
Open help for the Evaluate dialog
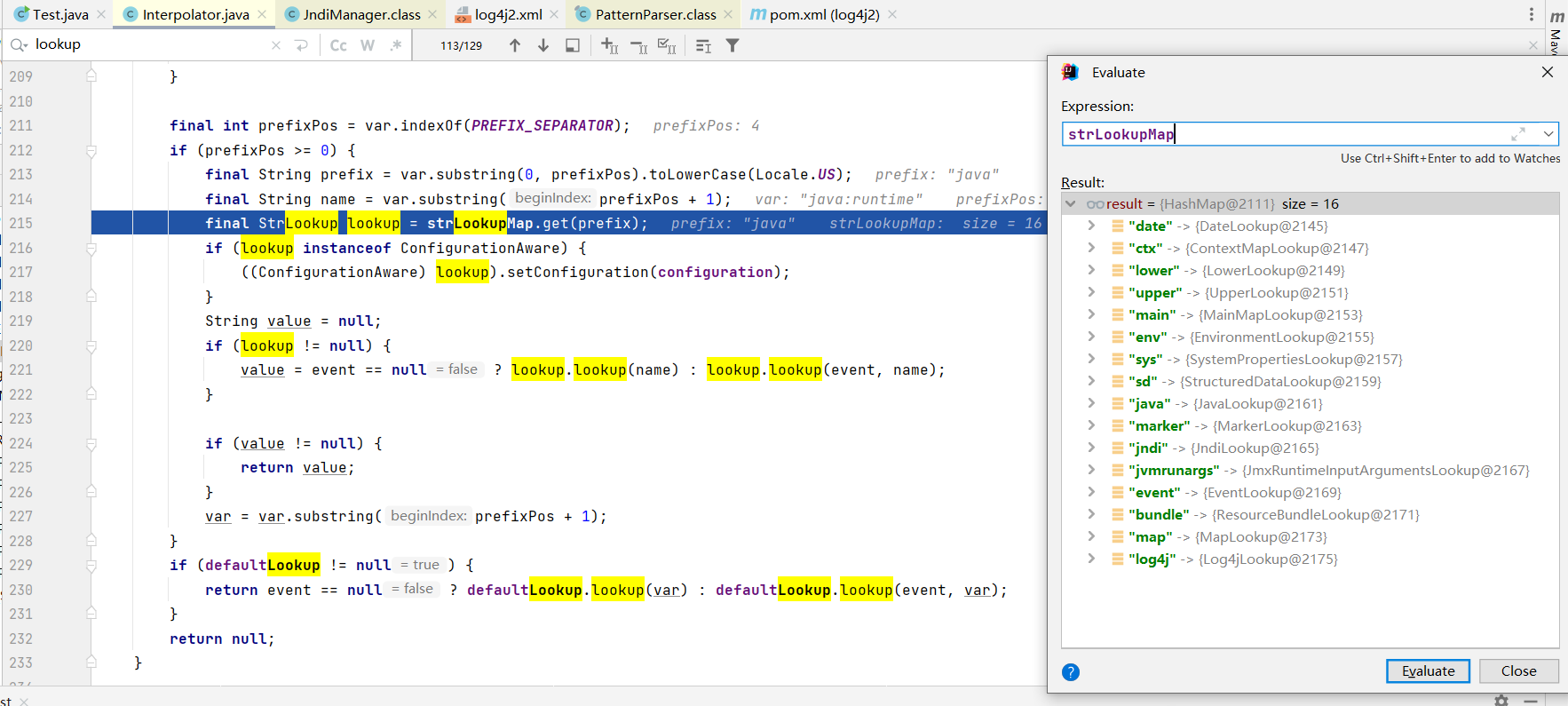pos(1071,672)
